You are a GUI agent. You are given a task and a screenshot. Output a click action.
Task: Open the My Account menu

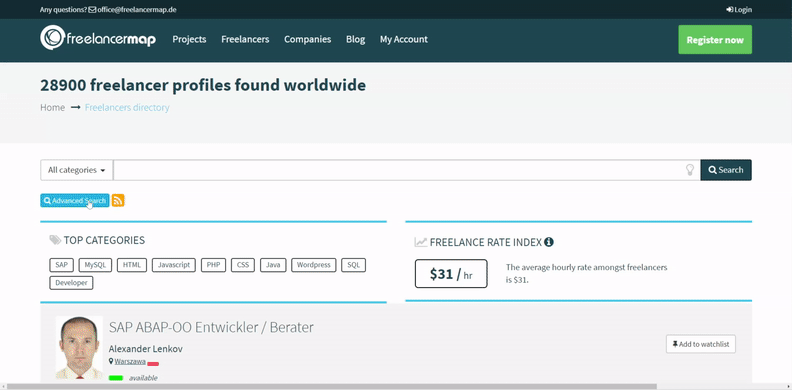click(404, 39)
